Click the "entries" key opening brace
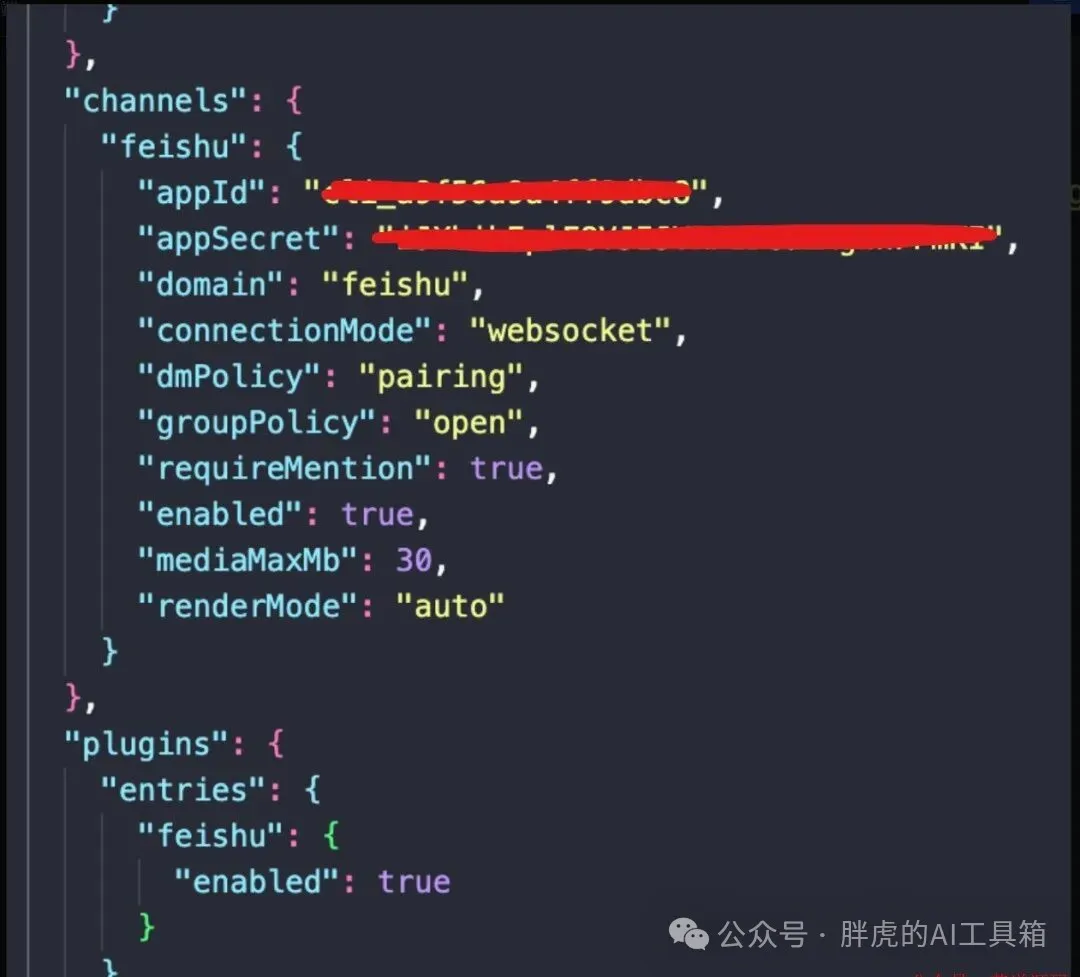Screen dimensions: 1080x977 tap(312, 790)
